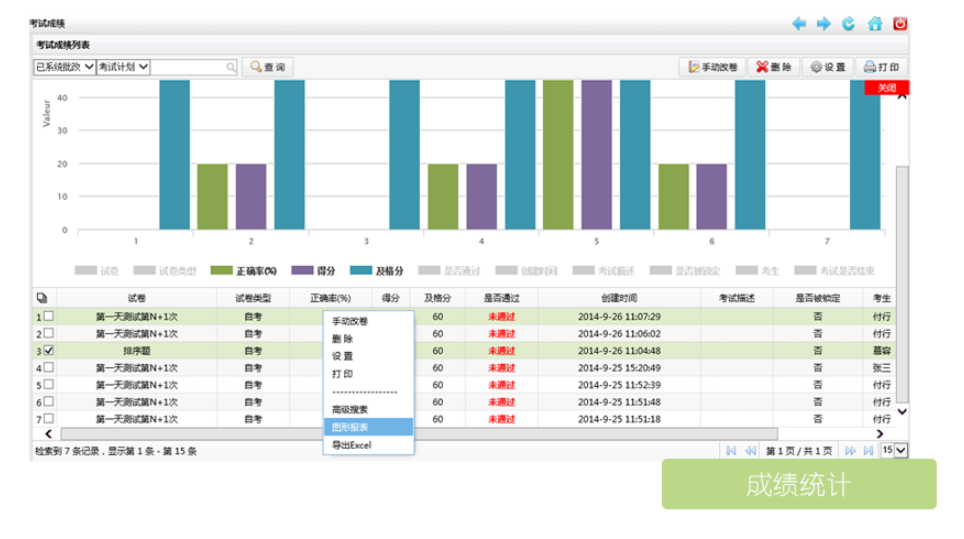Refresh the page with the reload icon
This screenshot has width=964, height=539.
[849, 23]
